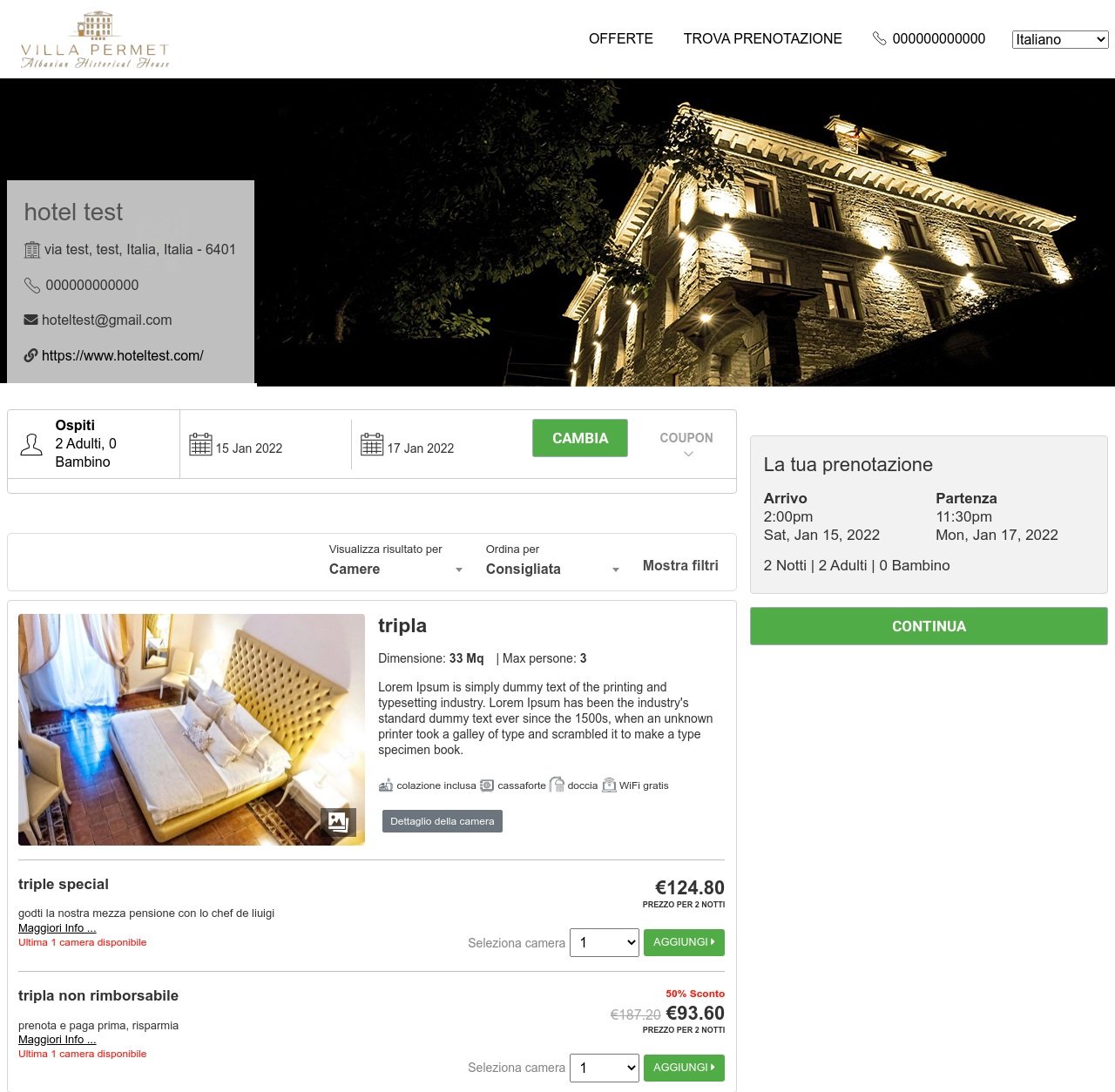Viewport: 1115px width, 1092px height.
Task: Click the 50% Sconto label
Action: pyautogui.click(x=695, y=994)
